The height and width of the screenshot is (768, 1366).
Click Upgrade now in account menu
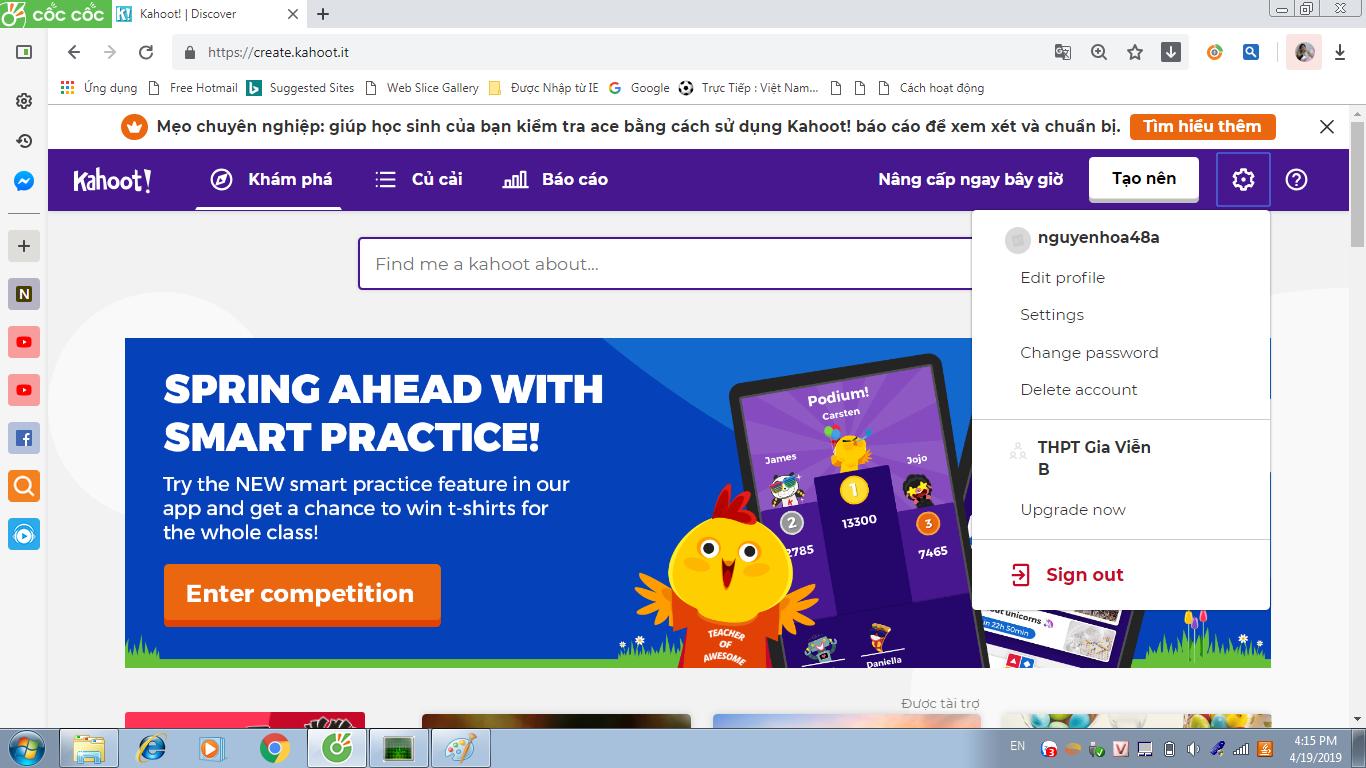(x=1073, y=509)
